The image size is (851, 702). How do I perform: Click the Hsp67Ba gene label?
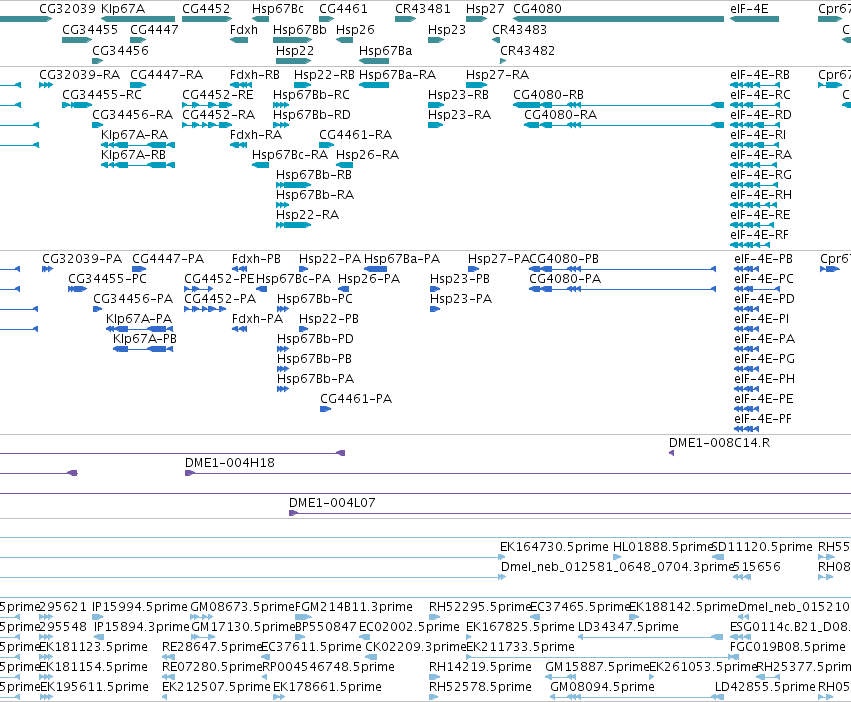pos(385,51)
